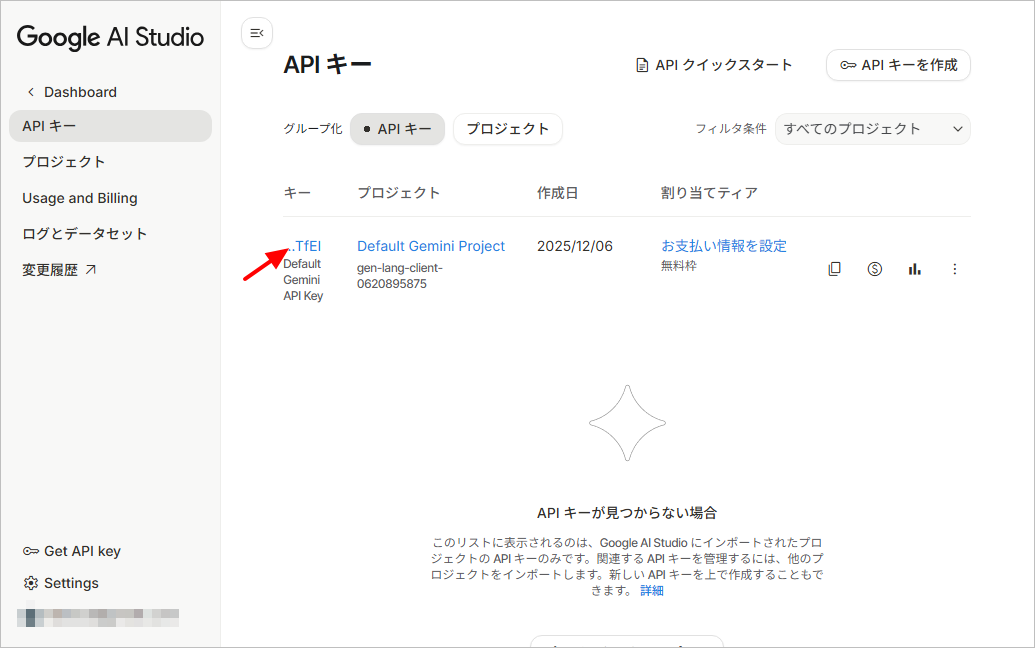Click the API キーを作成 button
This screenshot has height=648, width=1035.
[898, 65]
